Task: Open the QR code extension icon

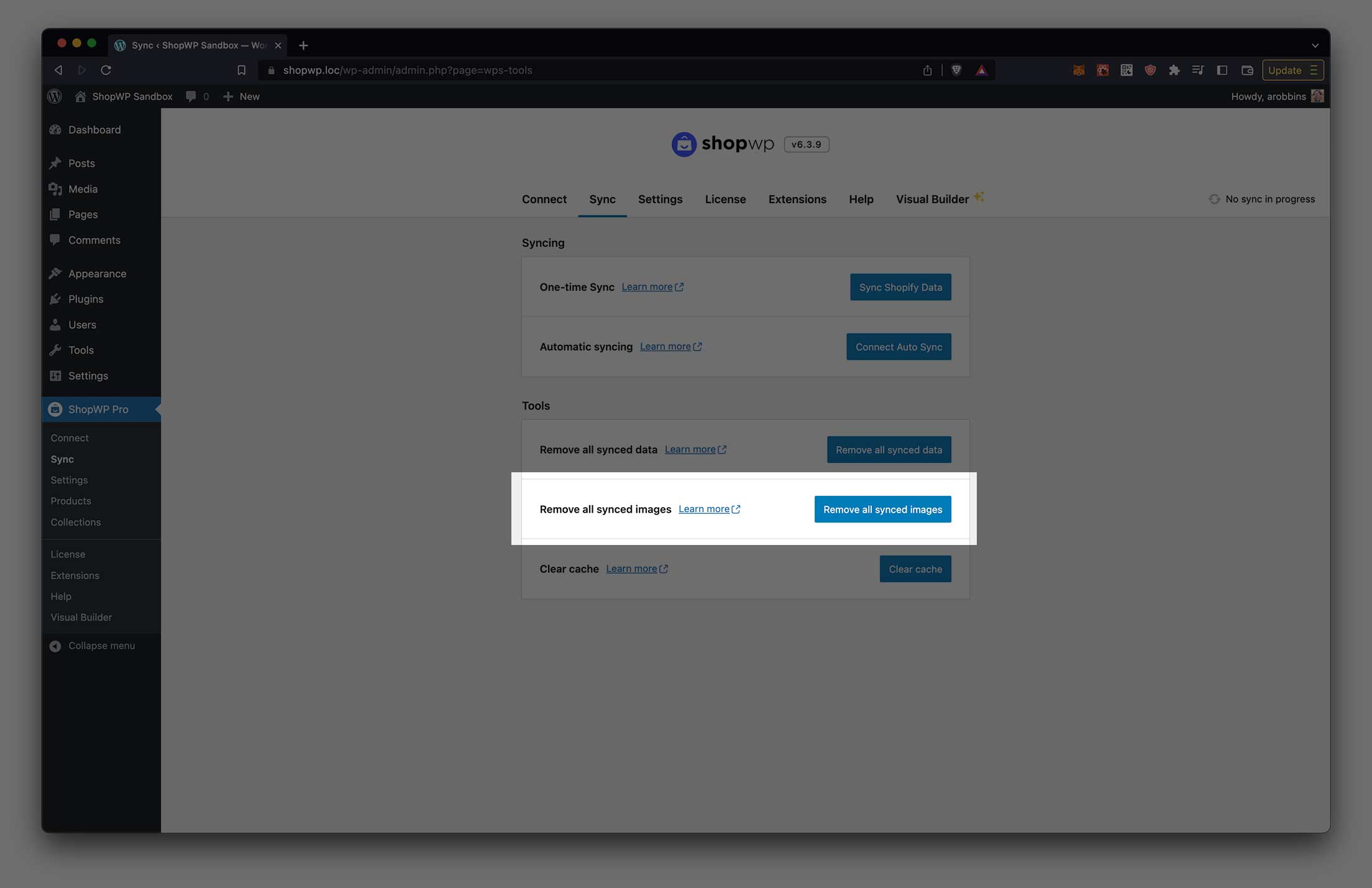Action: tap(1127, 70)
